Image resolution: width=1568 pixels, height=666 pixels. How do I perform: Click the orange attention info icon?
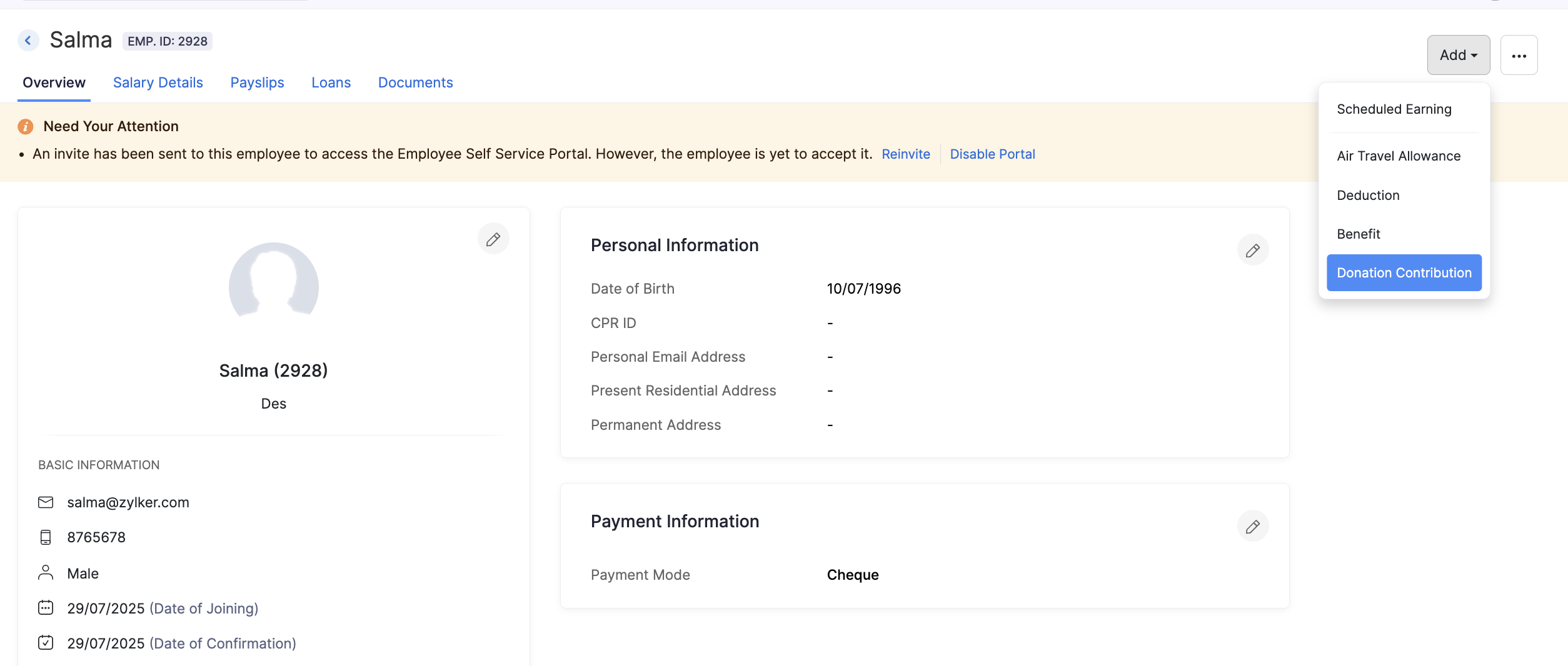click(x=26, y=127)
